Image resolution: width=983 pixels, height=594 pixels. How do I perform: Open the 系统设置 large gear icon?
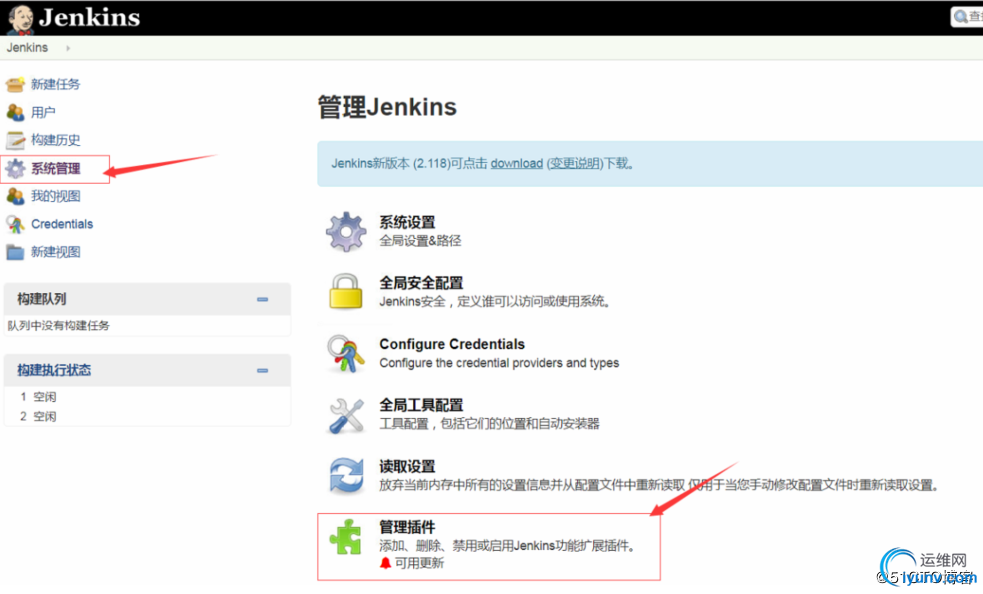(x=346, y=231)
